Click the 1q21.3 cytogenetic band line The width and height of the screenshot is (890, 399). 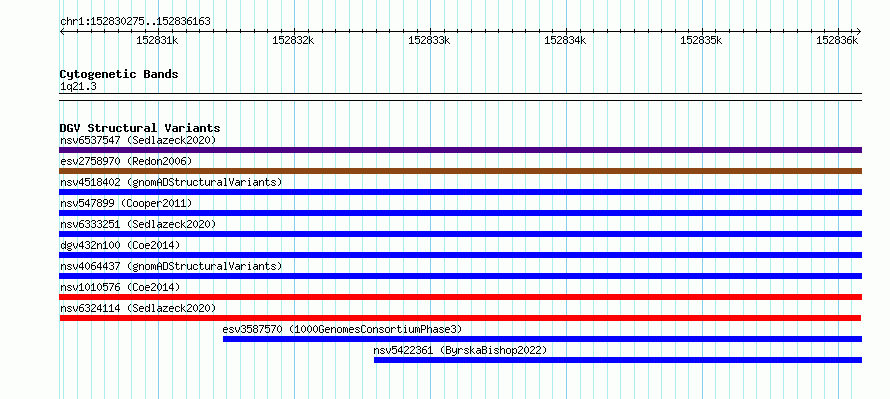coord(460,97)
